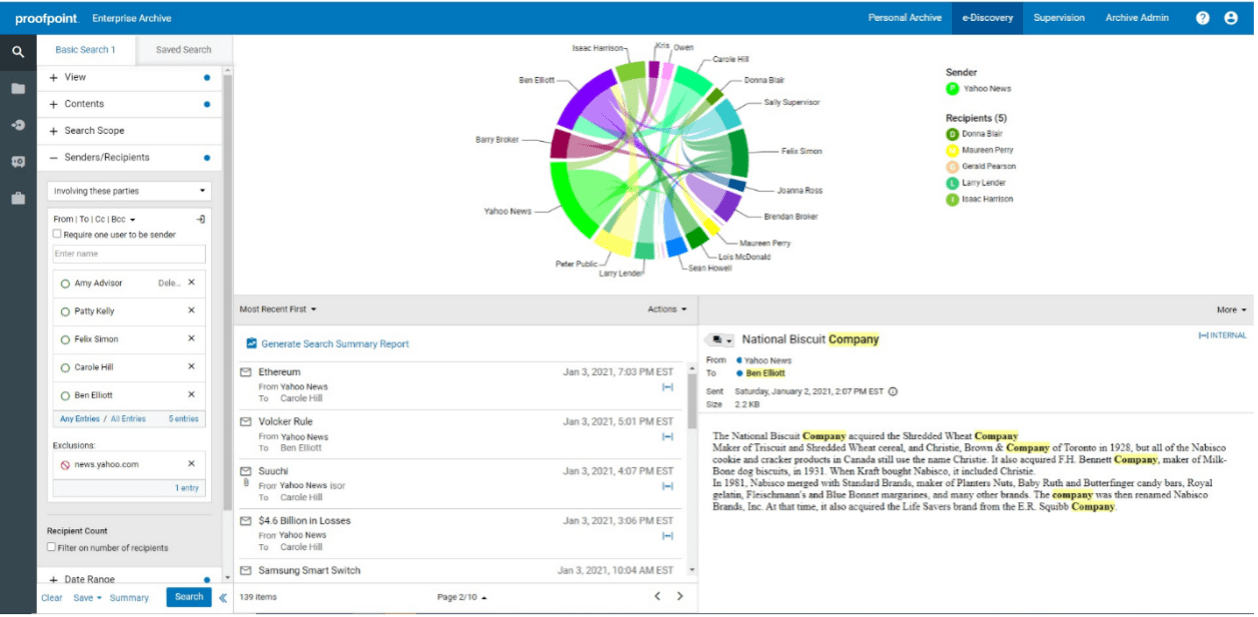Image resolution: width=1258 pixels, height=617 pixels.
Task: Open the folder icon in the left sidebar
Action: pyautogui.click(x=18, y=88)
